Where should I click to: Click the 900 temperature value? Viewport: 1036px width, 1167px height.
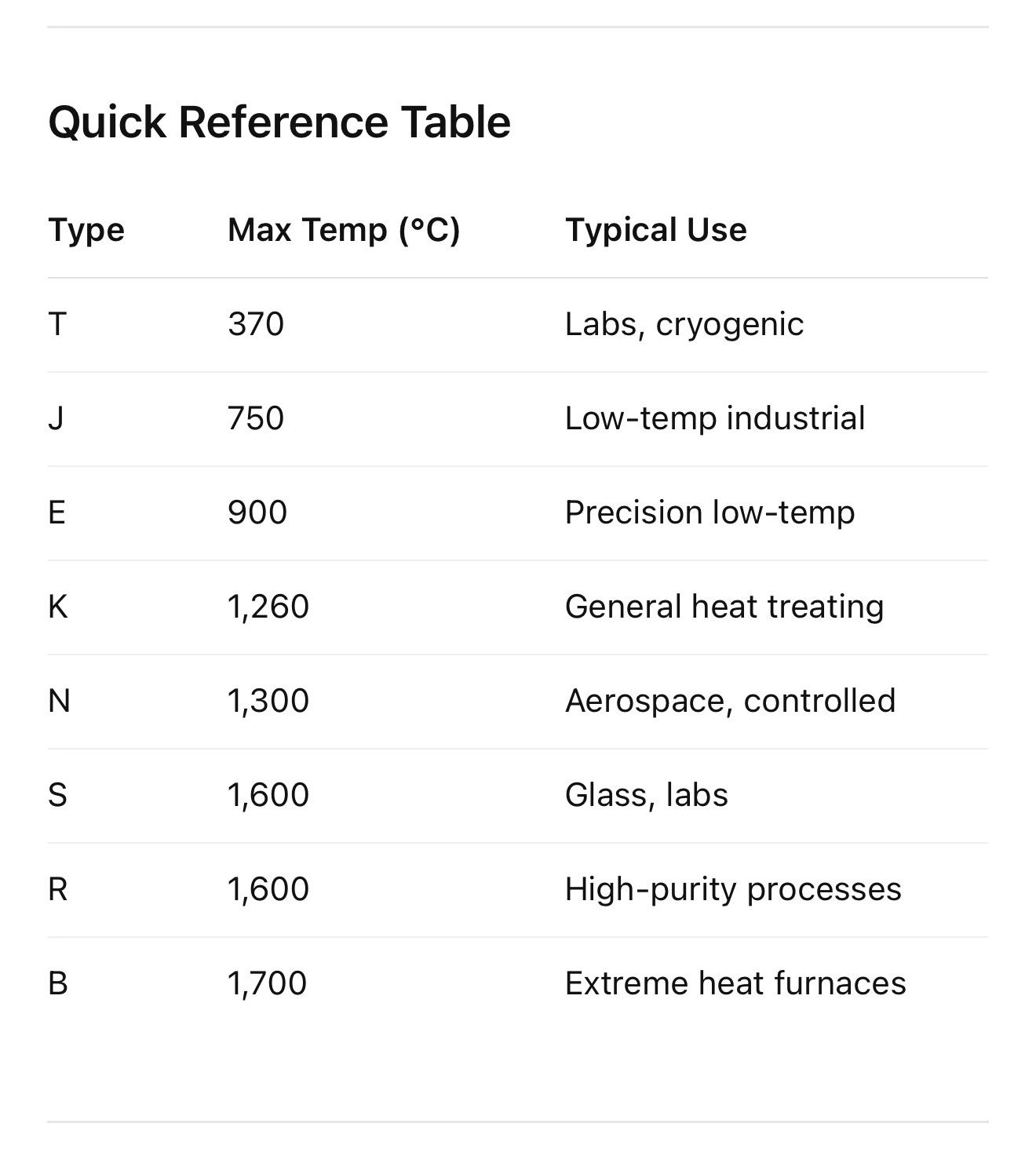click(x=257, y=512)
